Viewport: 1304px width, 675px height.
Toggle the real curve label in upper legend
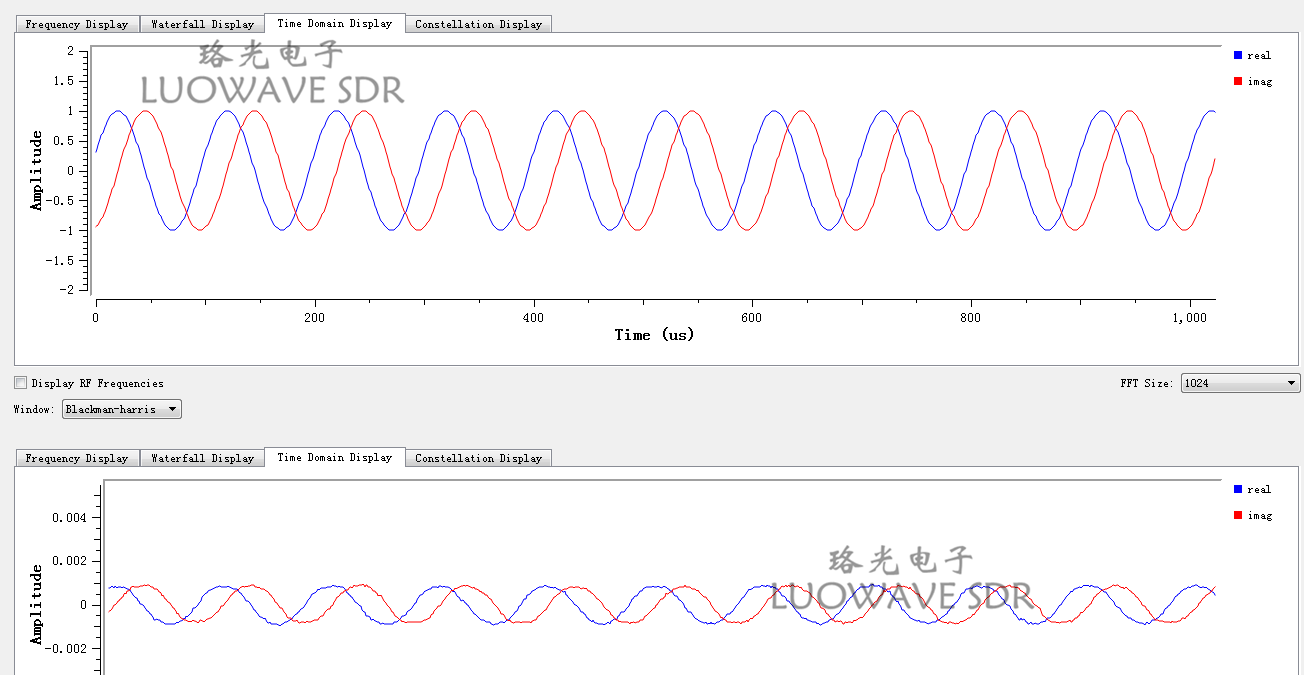tap(1259, 56)
